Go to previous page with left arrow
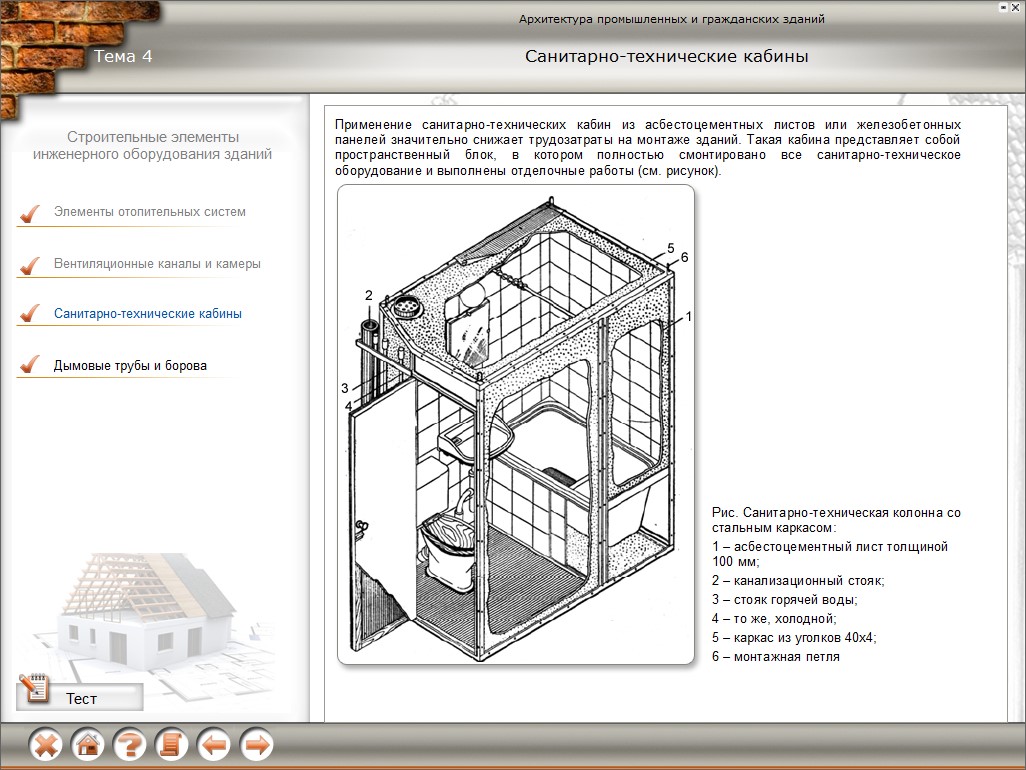 [214, 745]
